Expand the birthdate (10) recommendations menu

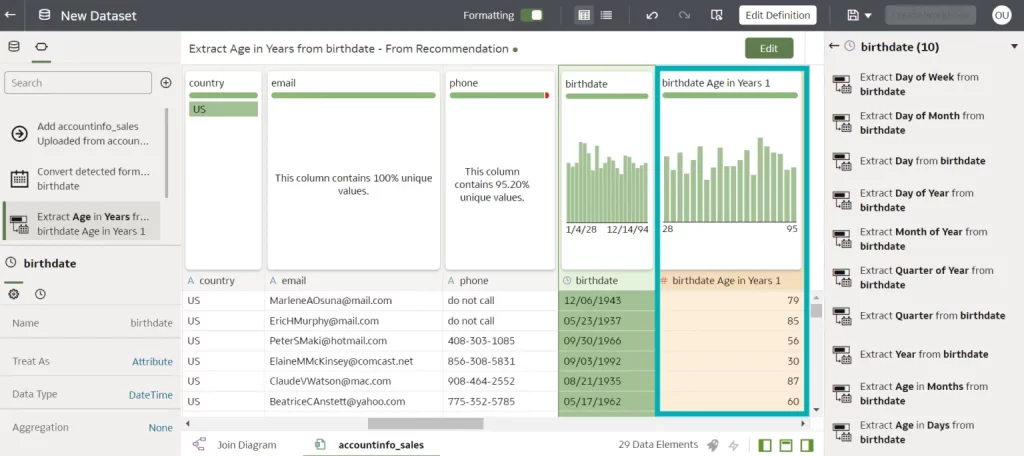point(1014,47)
